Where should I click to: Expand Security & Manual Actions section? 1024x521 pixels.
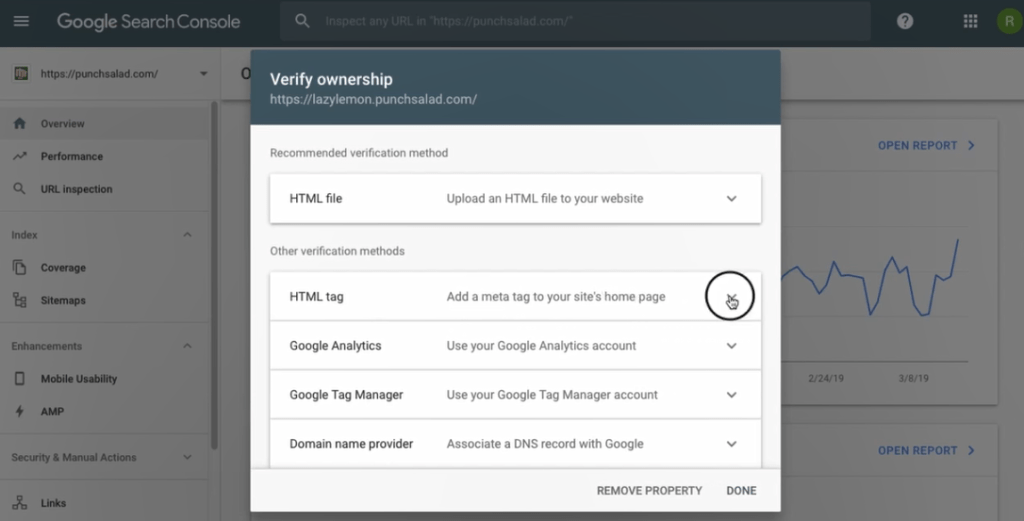tap(187, 457)
